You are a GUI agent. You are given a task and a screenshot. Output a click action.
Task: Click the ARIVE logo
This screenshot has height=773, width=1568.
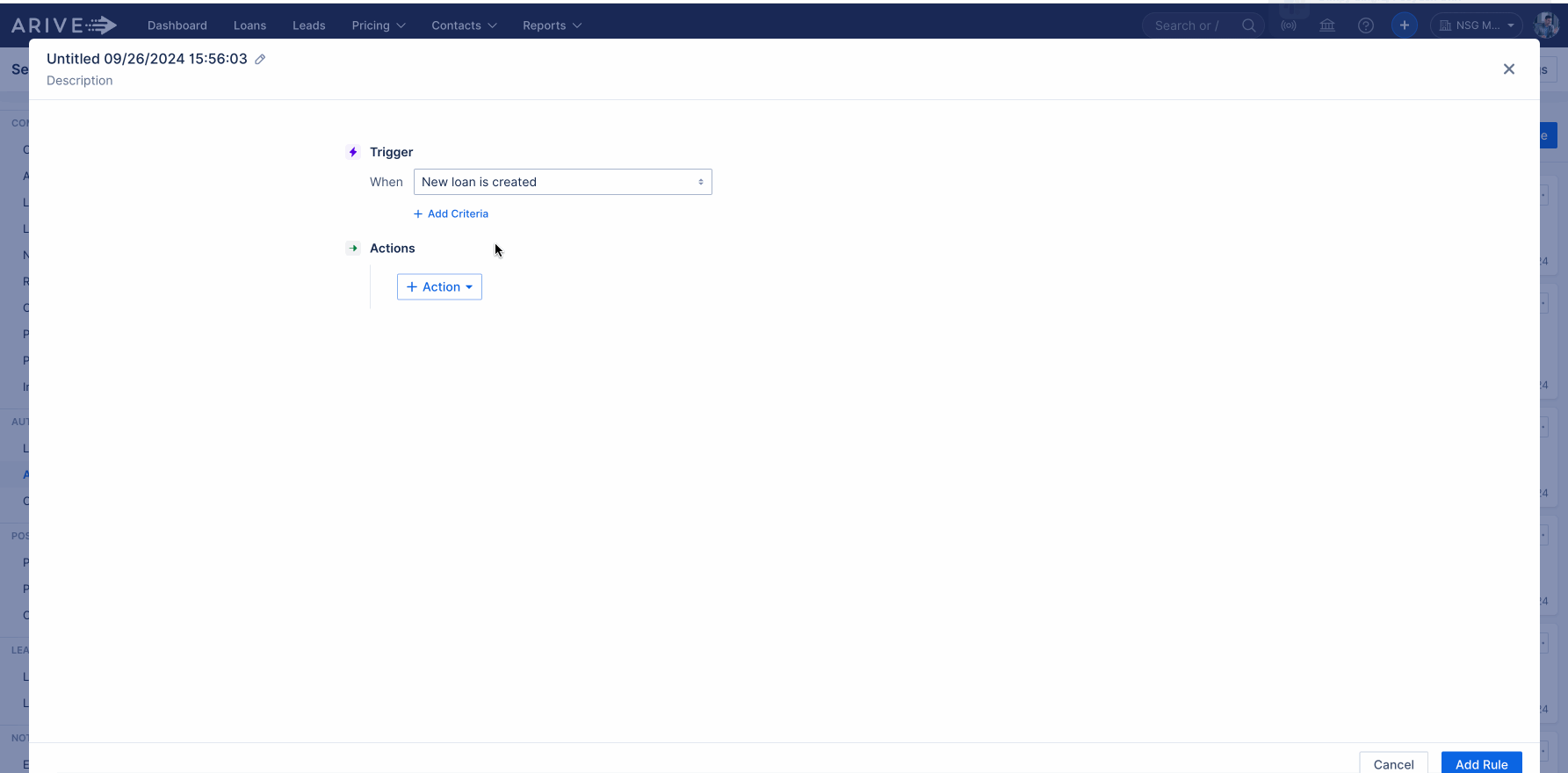click(63, 25)
